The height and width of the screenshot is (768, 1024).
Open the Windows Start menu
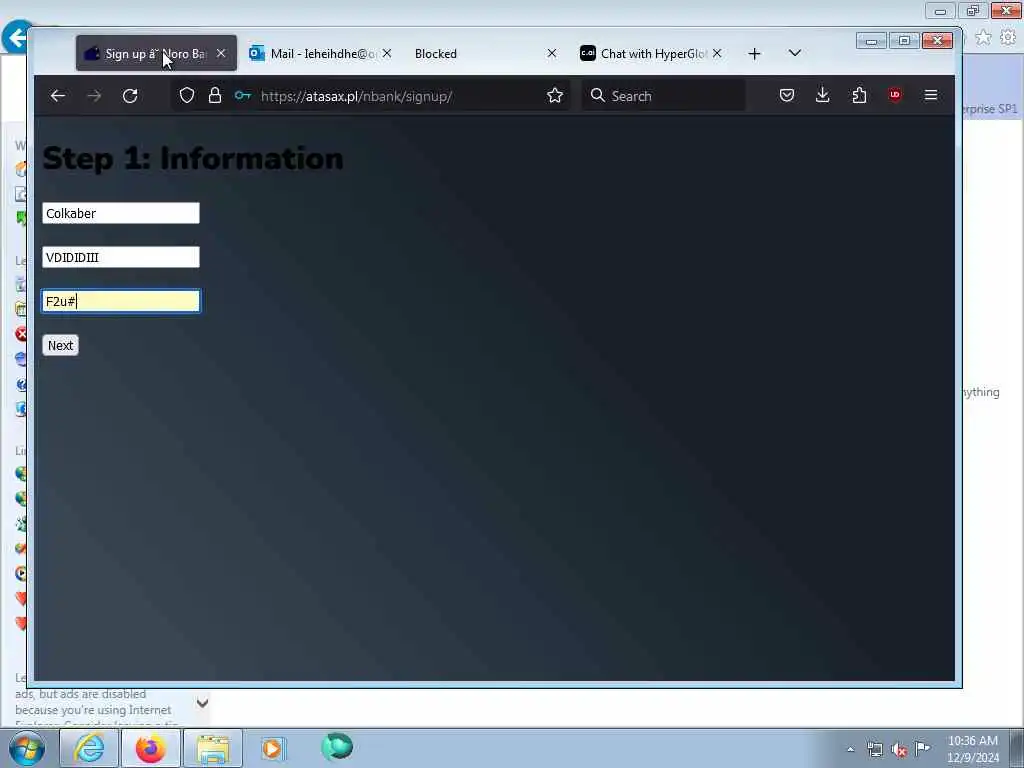coord(26,748)
